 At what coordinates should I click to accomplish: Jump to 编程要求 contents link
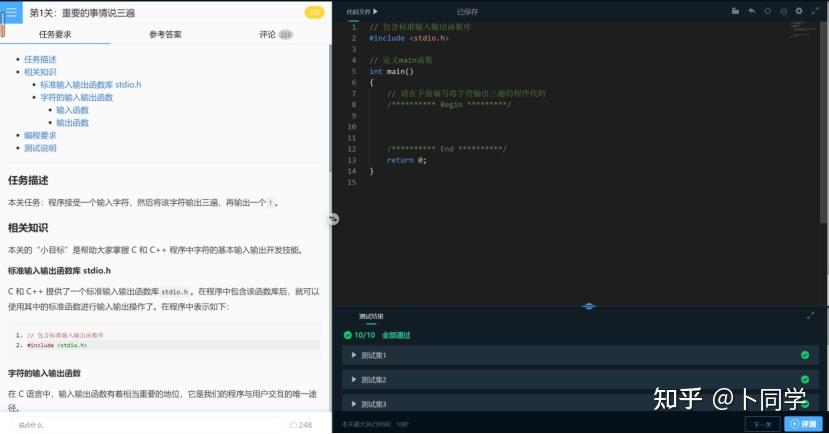40,135
